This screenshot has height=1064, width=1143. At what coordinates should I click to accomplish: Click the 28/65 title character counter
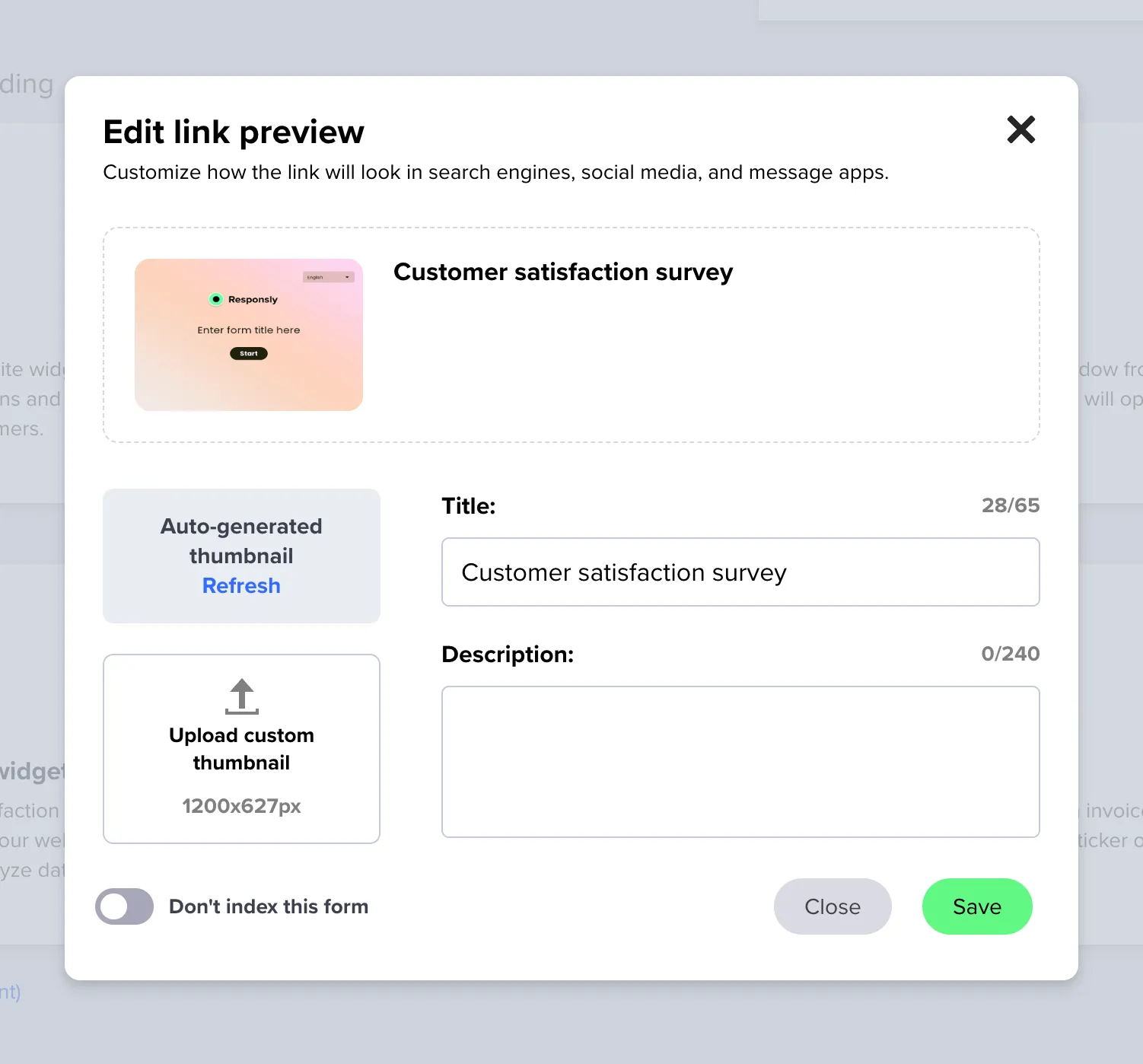coord(1011,505)
